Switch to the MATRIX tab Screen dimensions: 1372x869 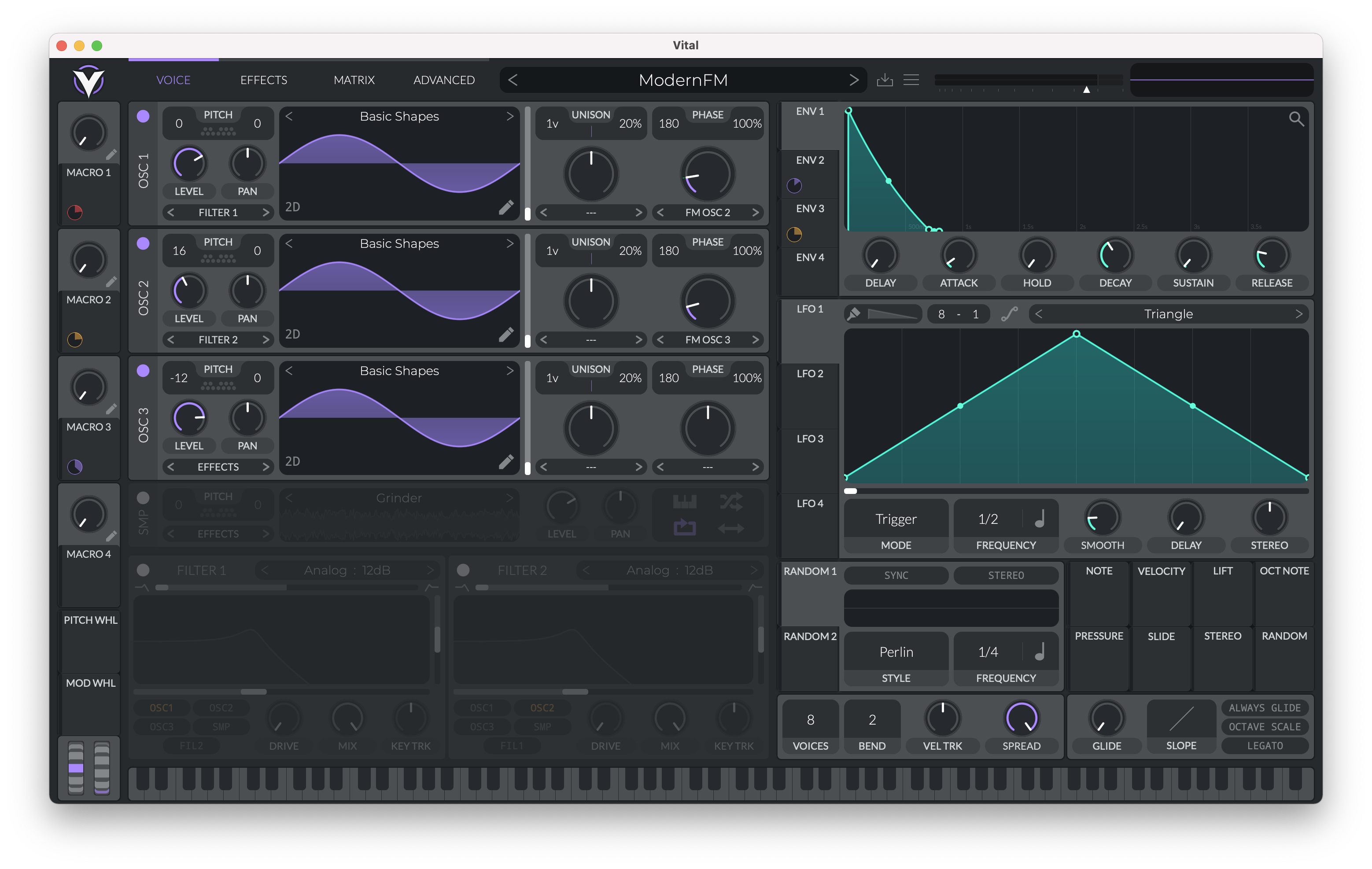(x=354, y=80)
